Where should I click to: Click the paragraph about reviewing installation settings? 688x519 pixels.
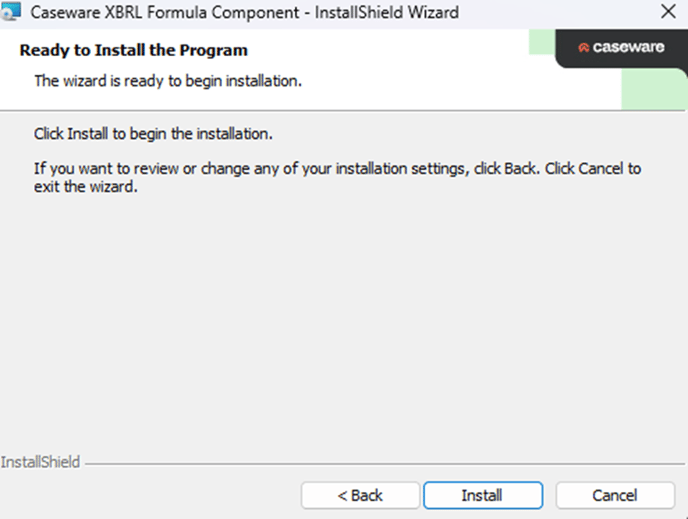pos(337,178)
